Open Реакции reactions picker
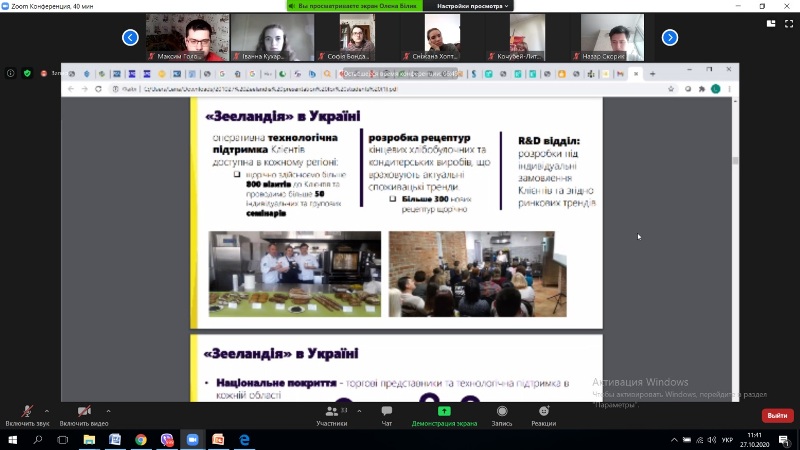The height and width of the screenshot is (450, 800). click(543, 415)
